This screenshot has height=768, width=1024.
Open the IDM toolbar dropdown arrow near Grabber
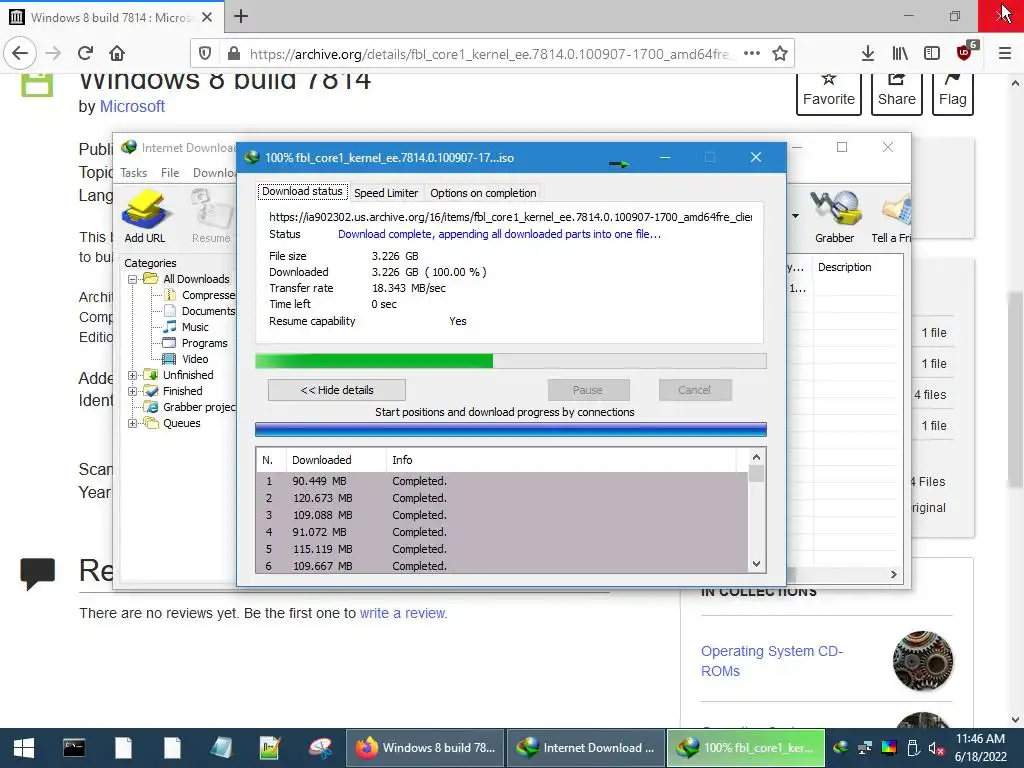pos(795,216)
